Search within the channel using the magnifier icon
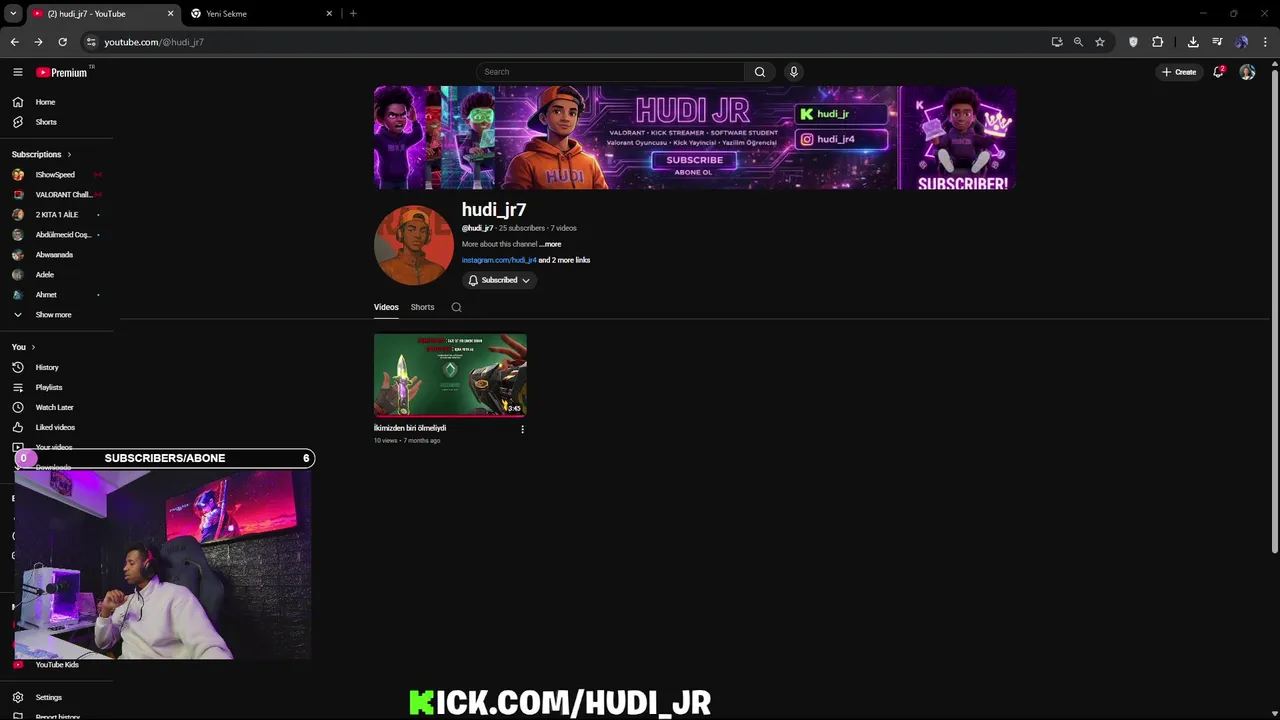 tap(456, 307)
